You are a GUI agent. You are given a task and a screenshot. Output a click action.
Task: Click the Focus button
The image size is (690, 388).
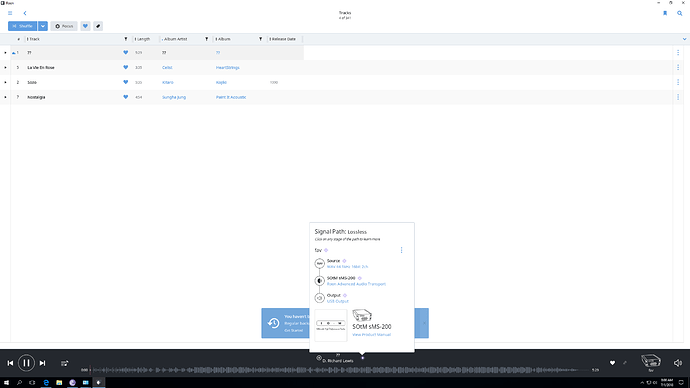click(x=64, y=26)
